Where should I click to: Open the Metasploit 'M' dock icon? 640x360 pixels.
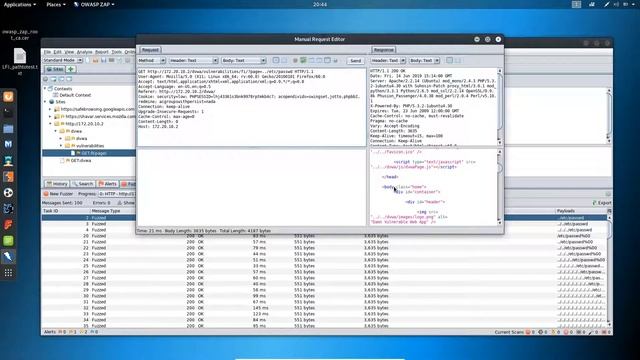click(8, 144)
